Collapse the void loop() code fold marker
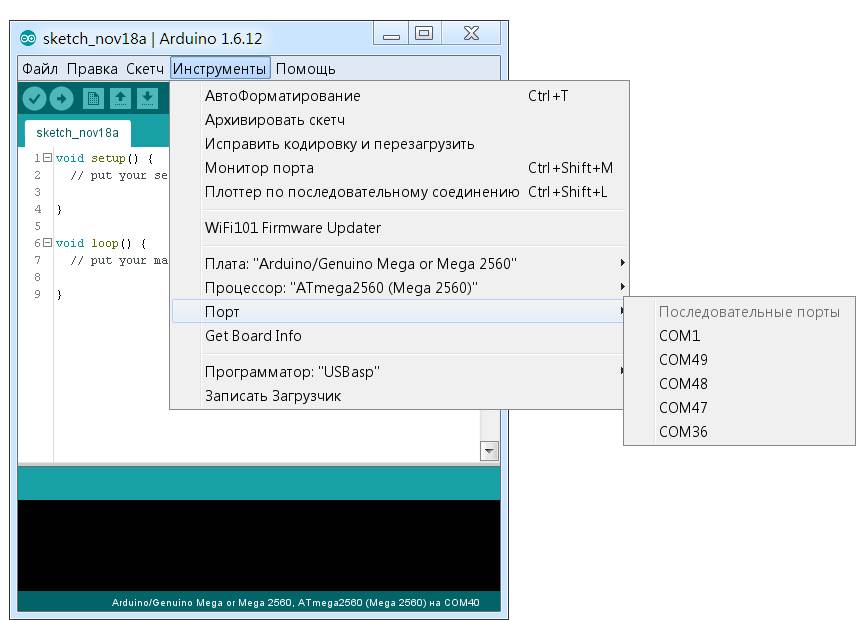This screenshot has width=864, height=620. pos(47,243)
